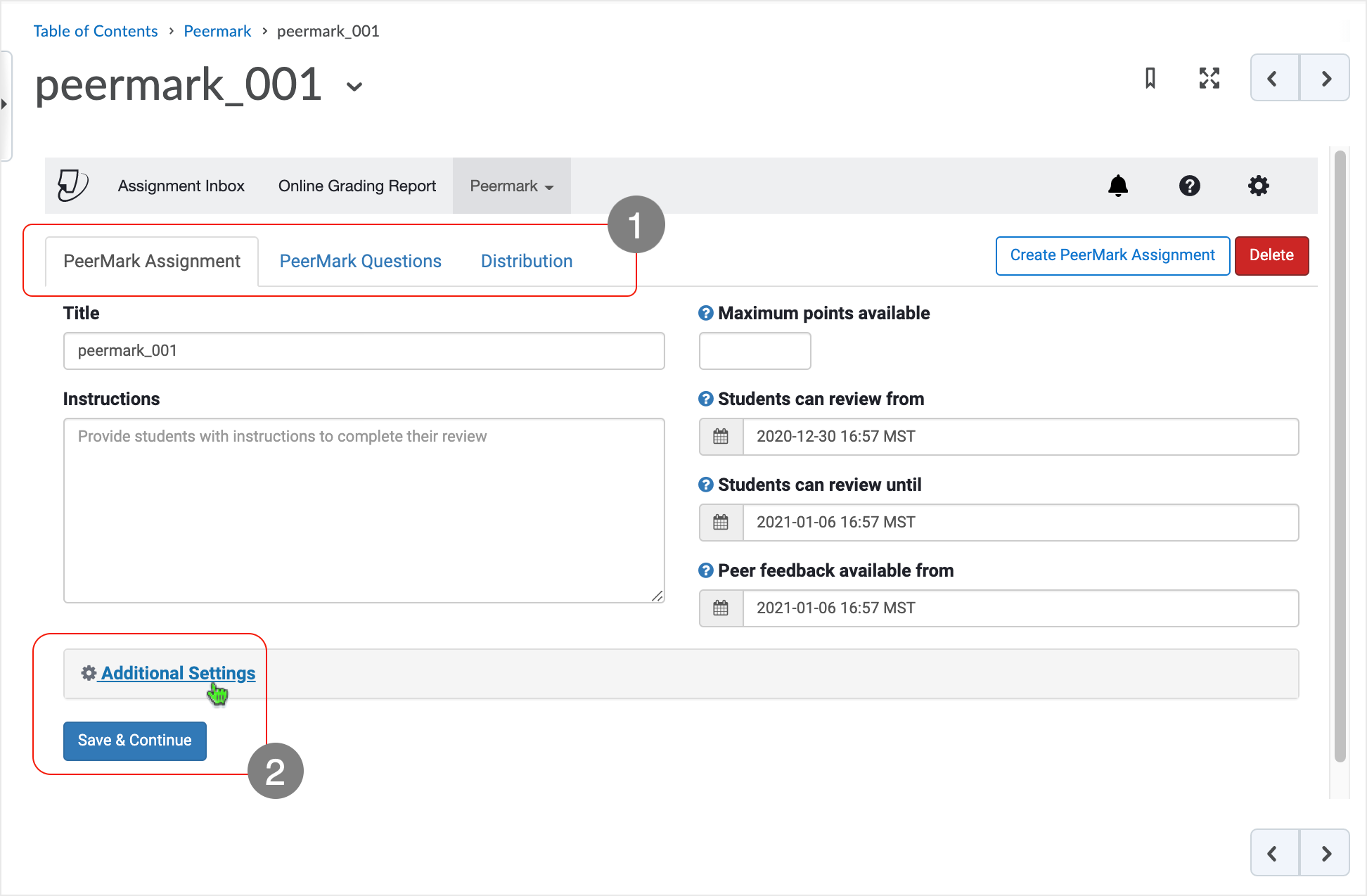Open the Peermark dropdown menu

click(512, 186)
